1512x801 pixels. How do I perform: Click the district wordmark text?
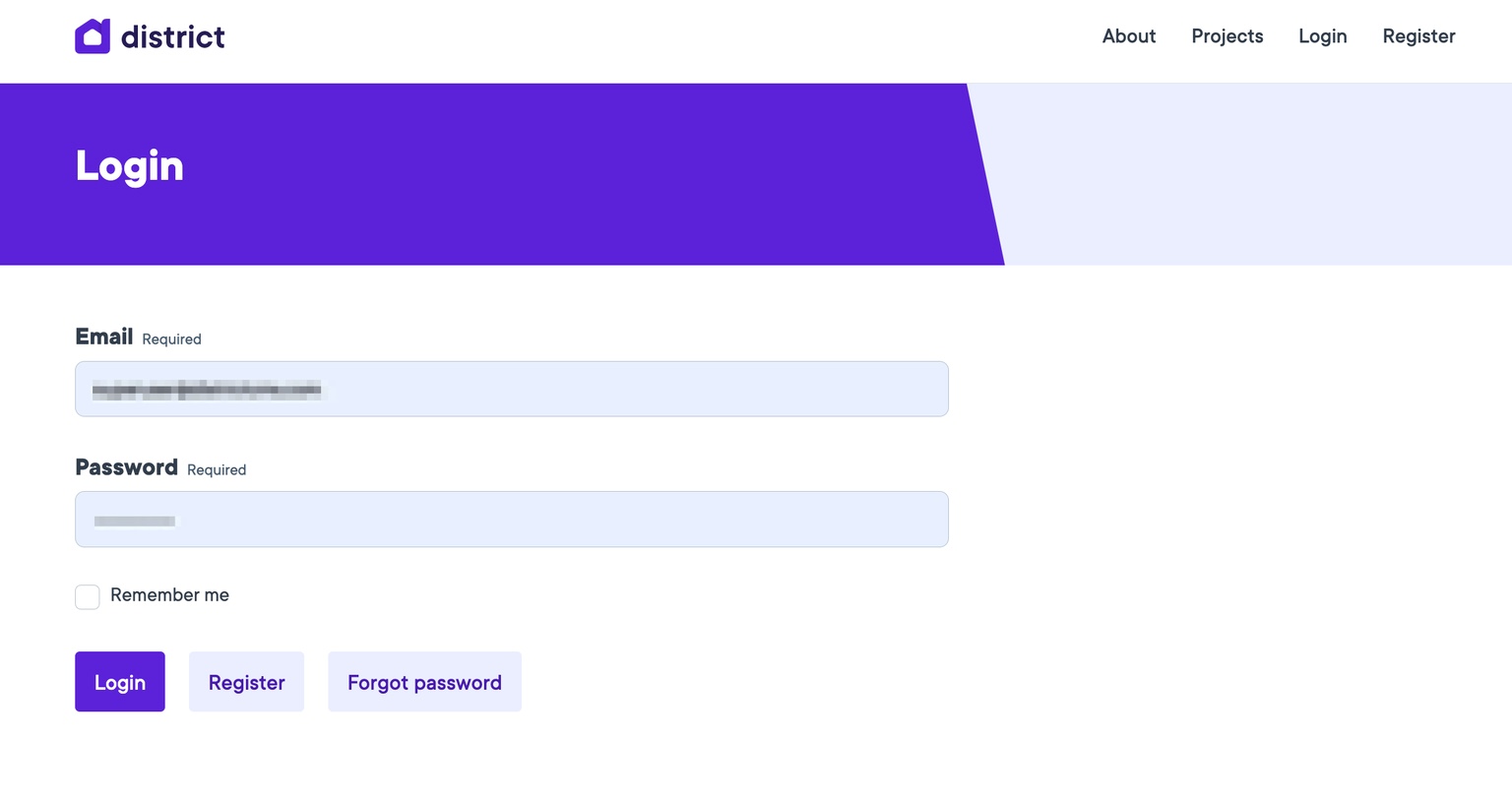point(172,37)
